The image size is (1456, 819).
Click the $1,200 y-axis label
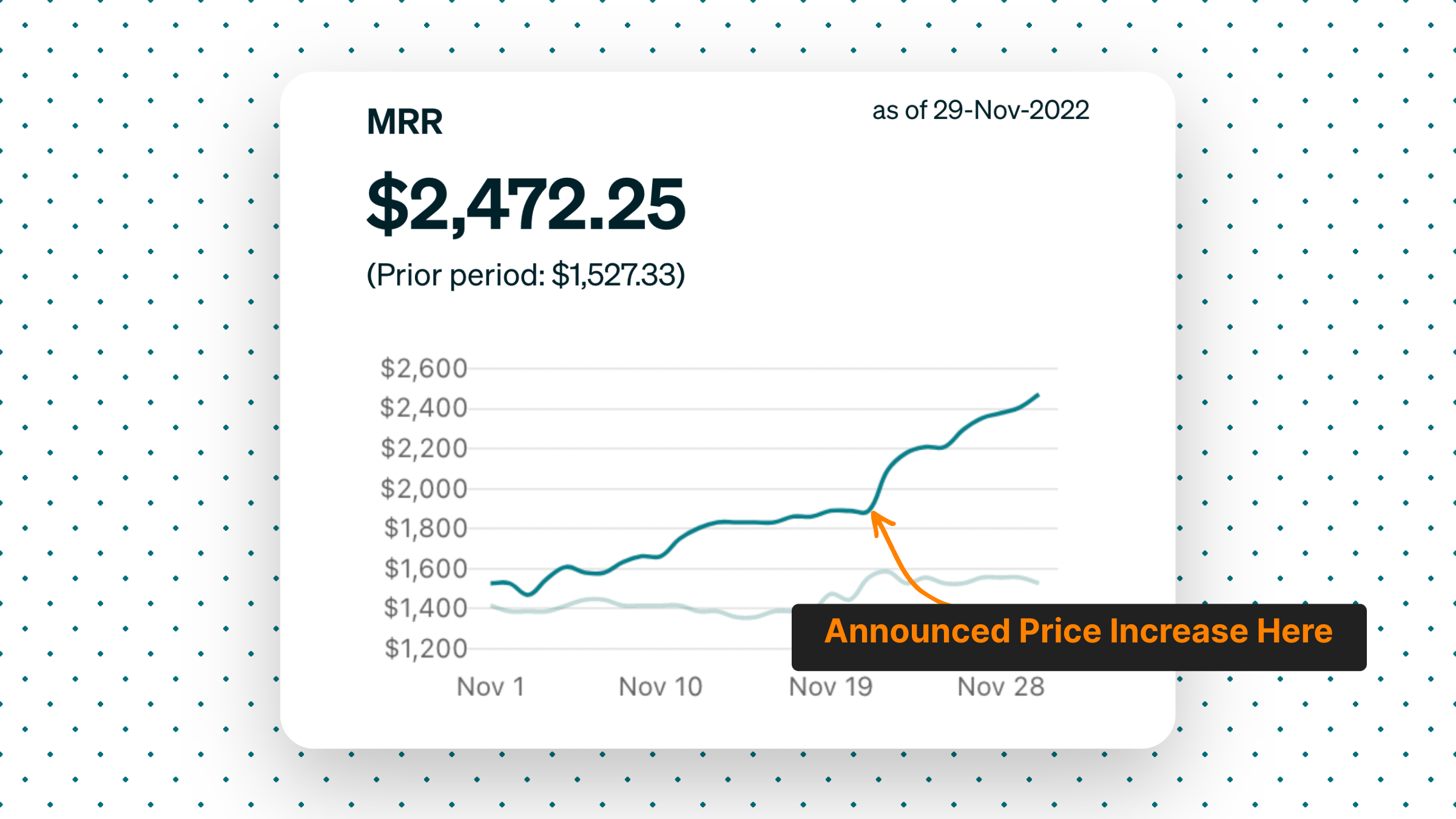point(425,649)
